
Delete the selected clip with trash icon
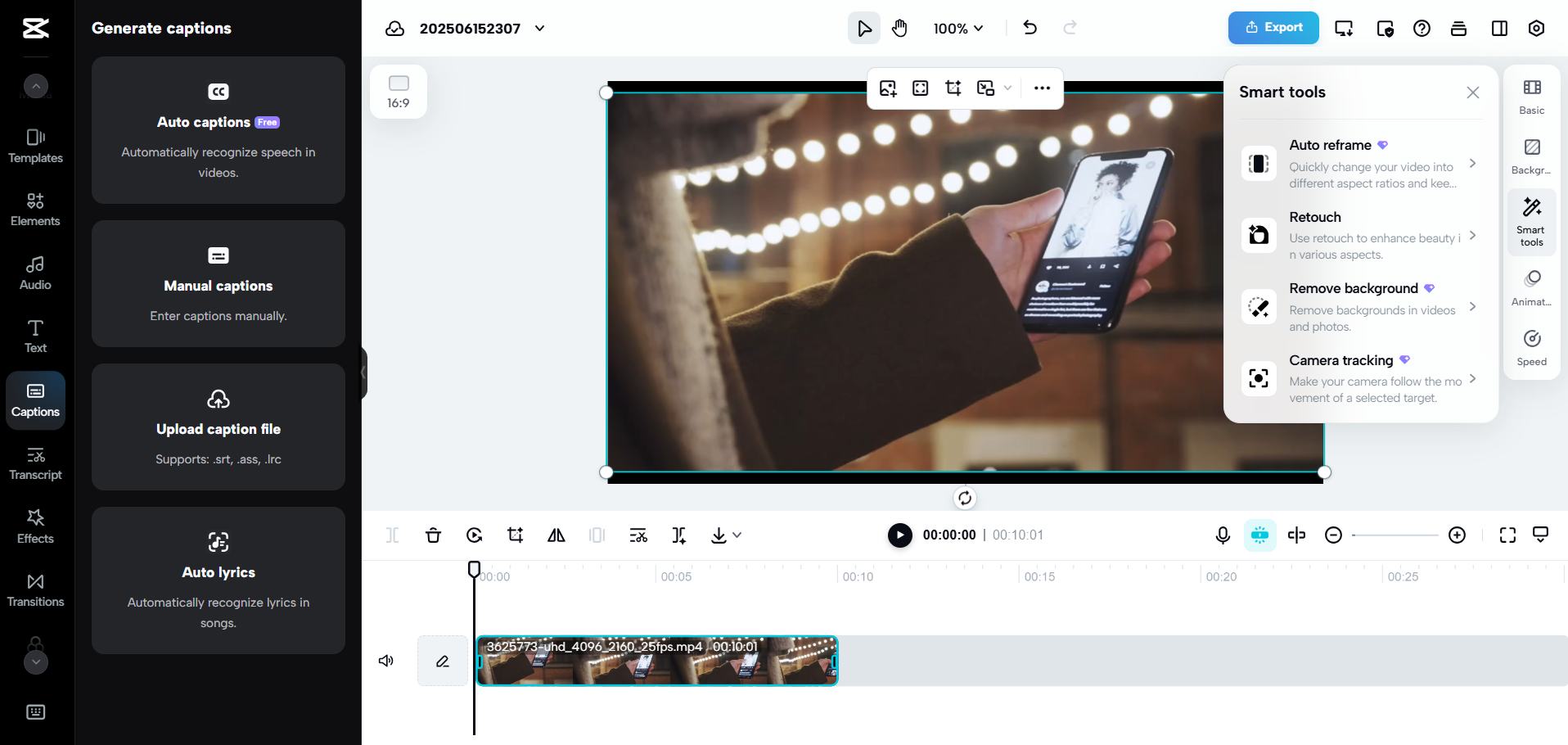tap(434, 535)
